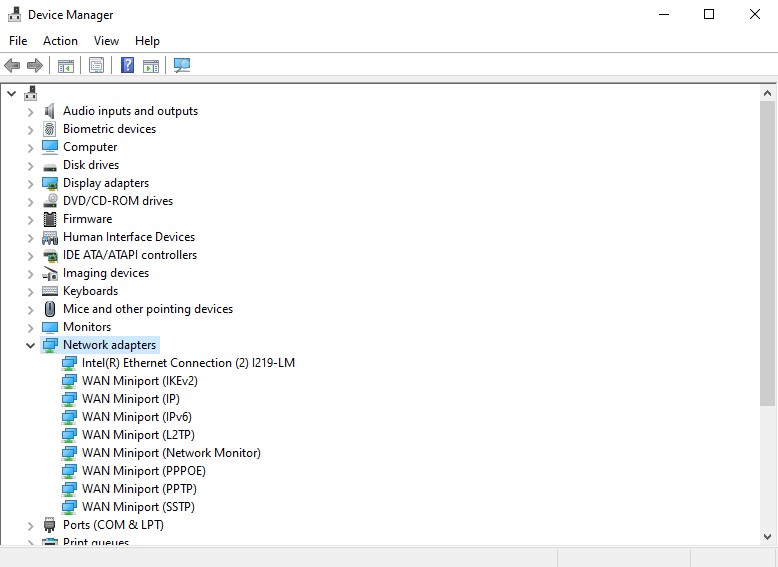
Task: Select DVD/CD-ROM drives label
Action: 118,201
